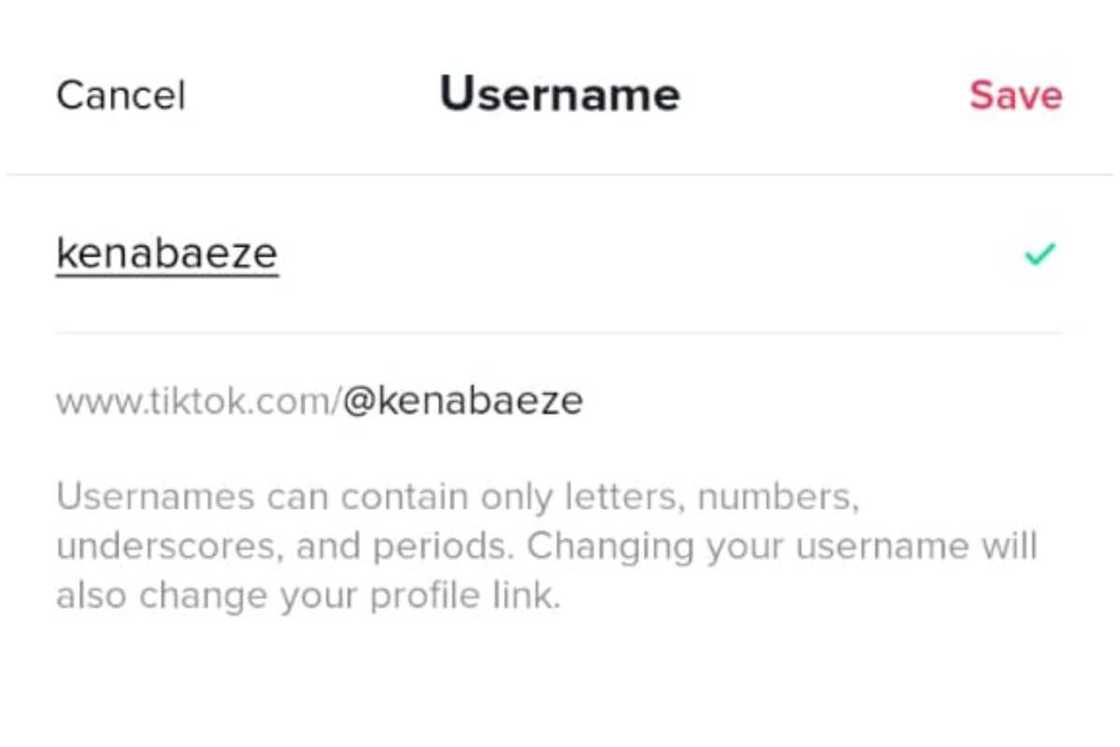Click the "Usernames can contain only letters" line

[x=457, y=497]
